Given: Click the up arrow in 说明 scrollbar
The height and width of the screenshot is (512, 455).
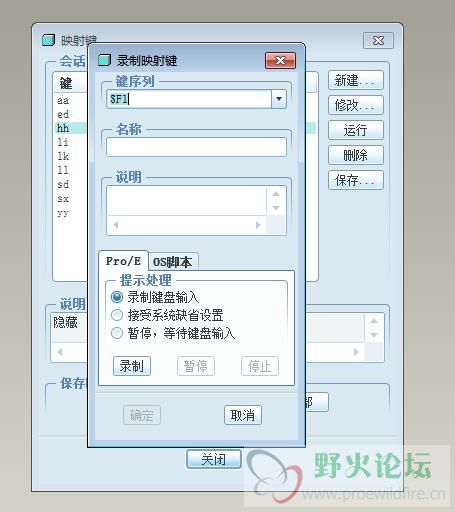Looking at the screenshot, I should [x=276, y=194].
